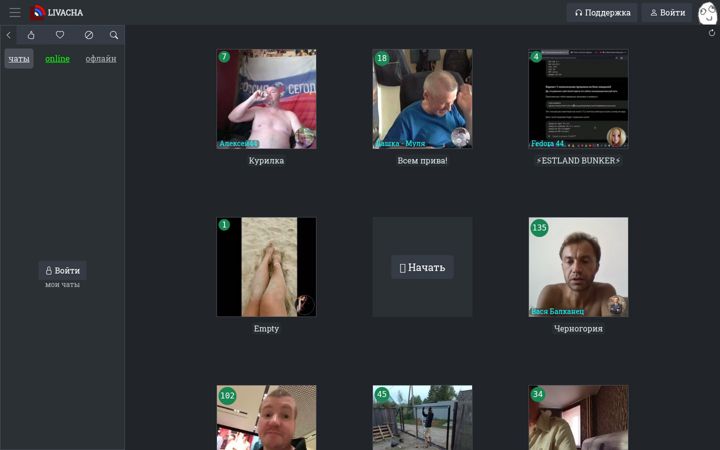The height and width of the screenshot is (450, 720).
Task: Switch to the офлайн tab
Action: [101, 59]
